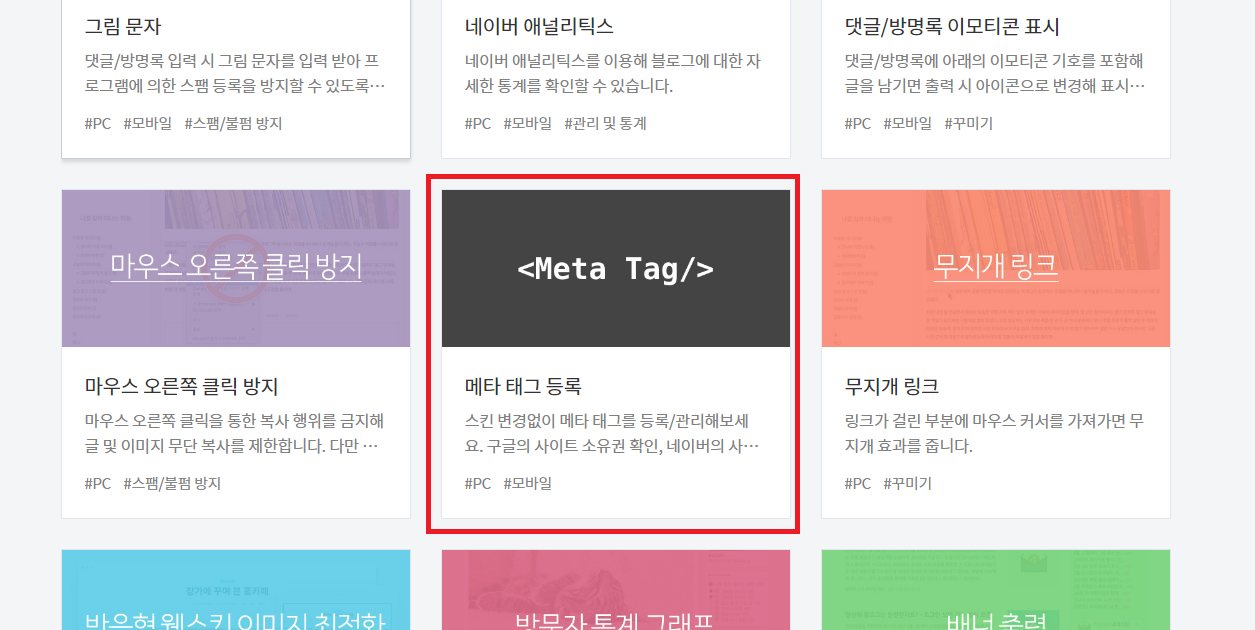
Task: Open the 무지개 링크 card title below thumbnail
Action: (x=892, y=387)
